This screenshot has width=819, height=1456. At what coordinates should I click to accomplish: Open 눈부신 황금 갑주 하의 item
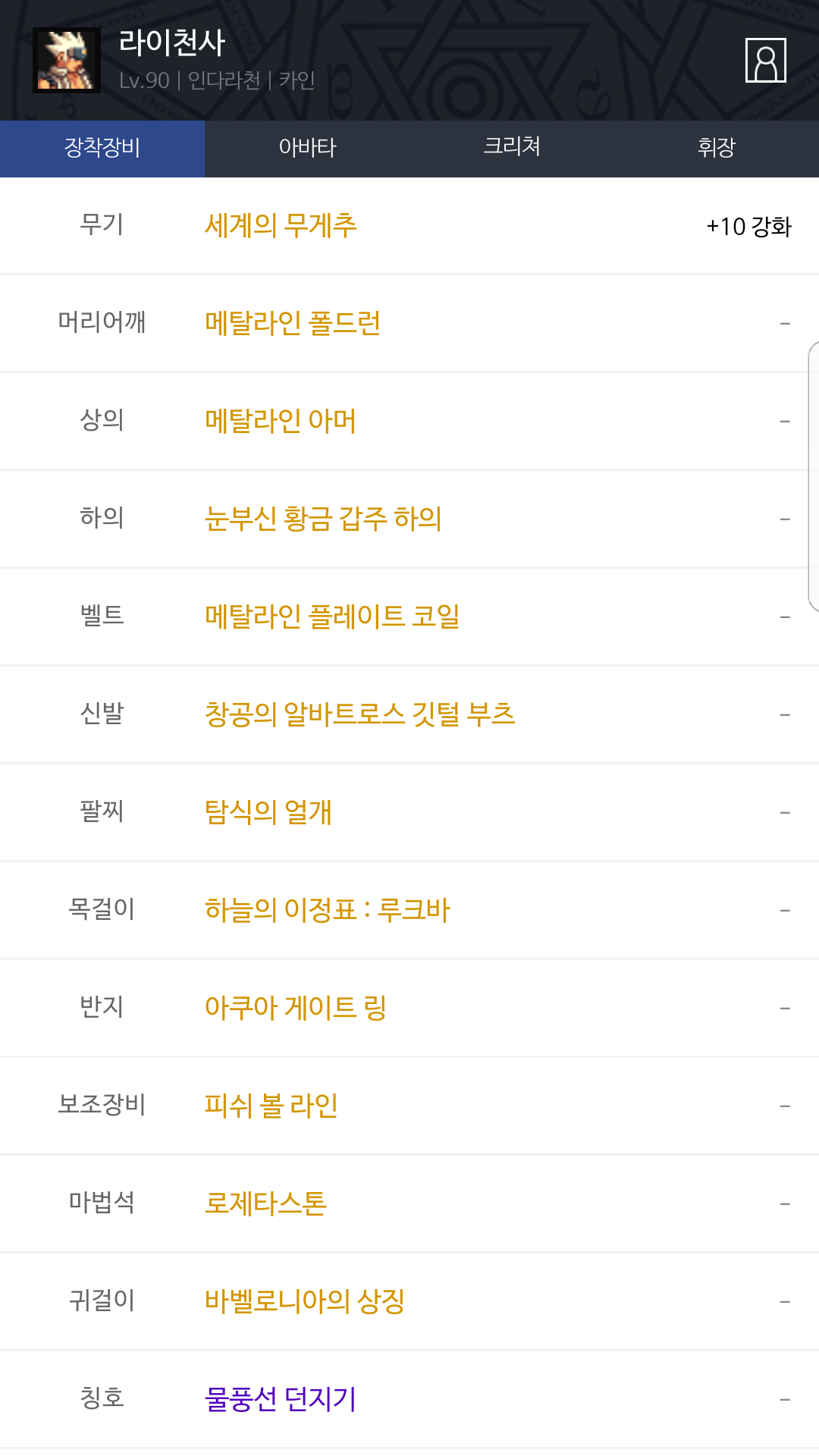[x=323, y=519]
